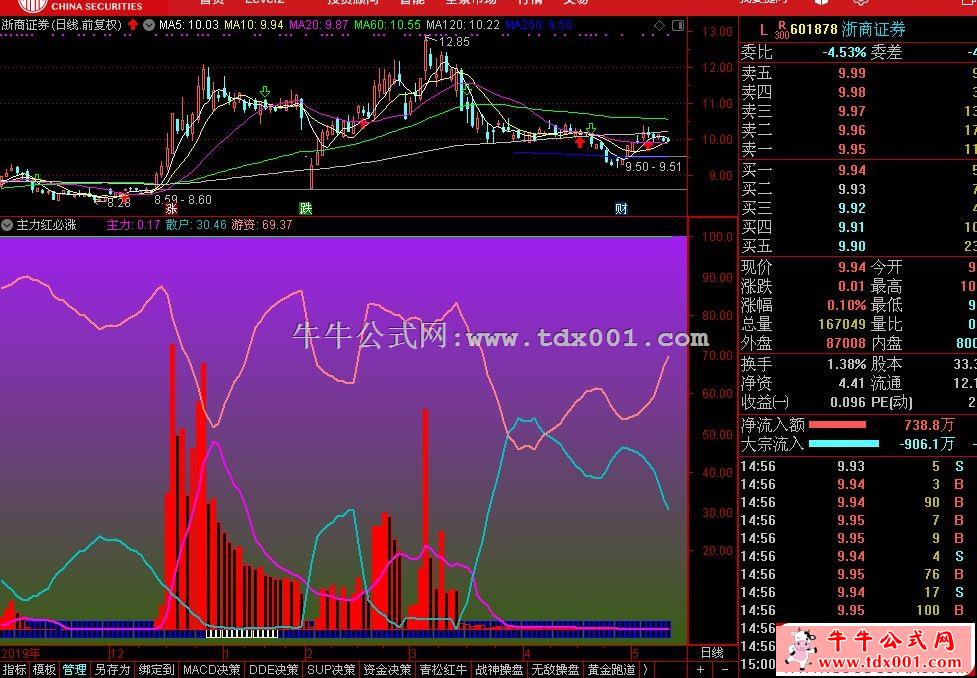Open the 日线 period selector

tap(712, 652)
